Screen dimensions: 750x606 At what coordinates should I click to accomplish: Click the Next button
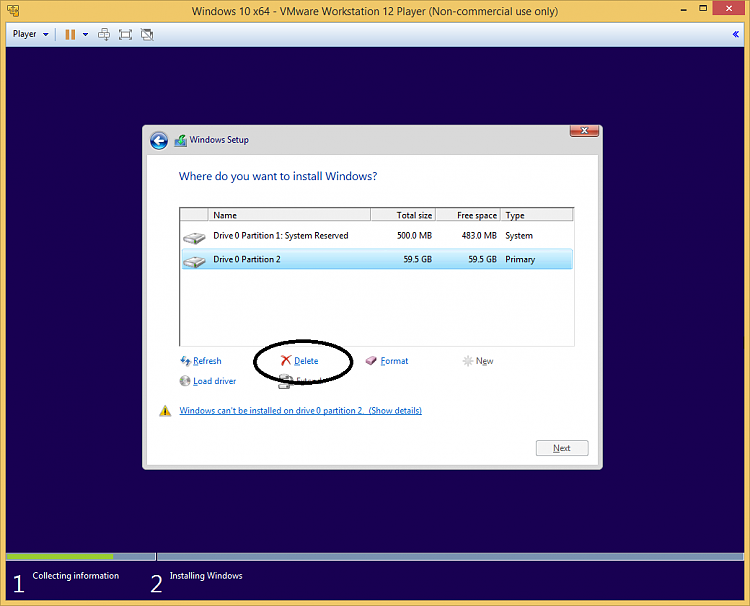[x=562, y=448]
